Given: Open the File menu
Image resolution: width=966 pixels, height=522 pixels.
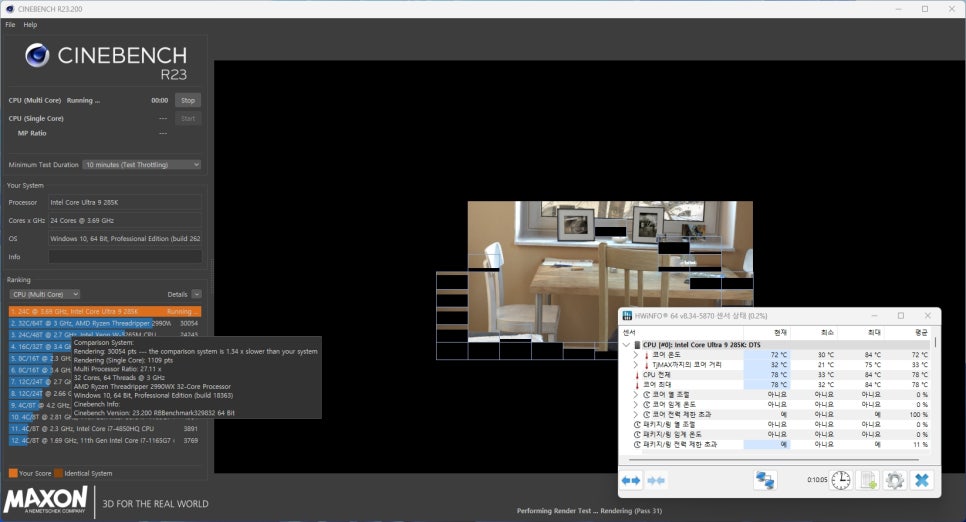Looking at the screenshot, I should 10,24.
